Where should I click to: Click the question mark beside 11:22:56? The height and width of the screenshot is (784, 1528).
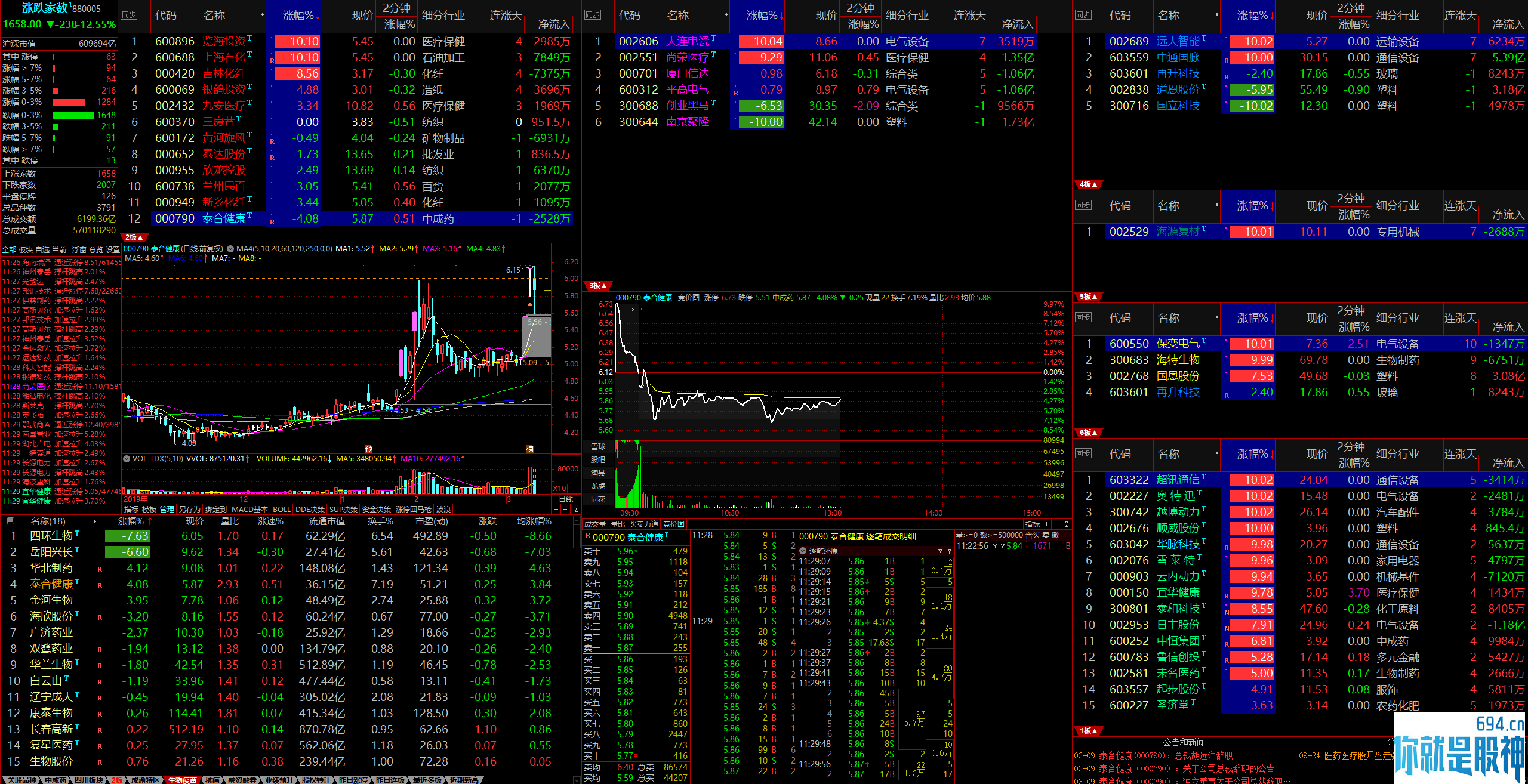click(x=1002, y=546)
